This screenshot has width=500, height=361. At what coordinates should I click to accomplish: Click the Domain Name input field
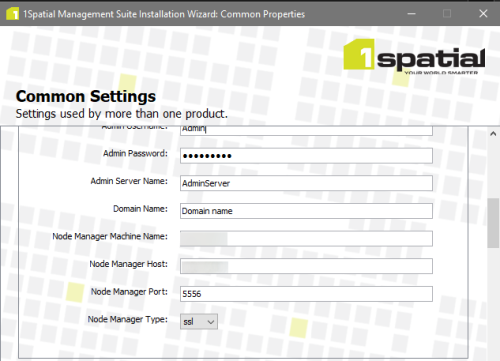click(306, 211)
